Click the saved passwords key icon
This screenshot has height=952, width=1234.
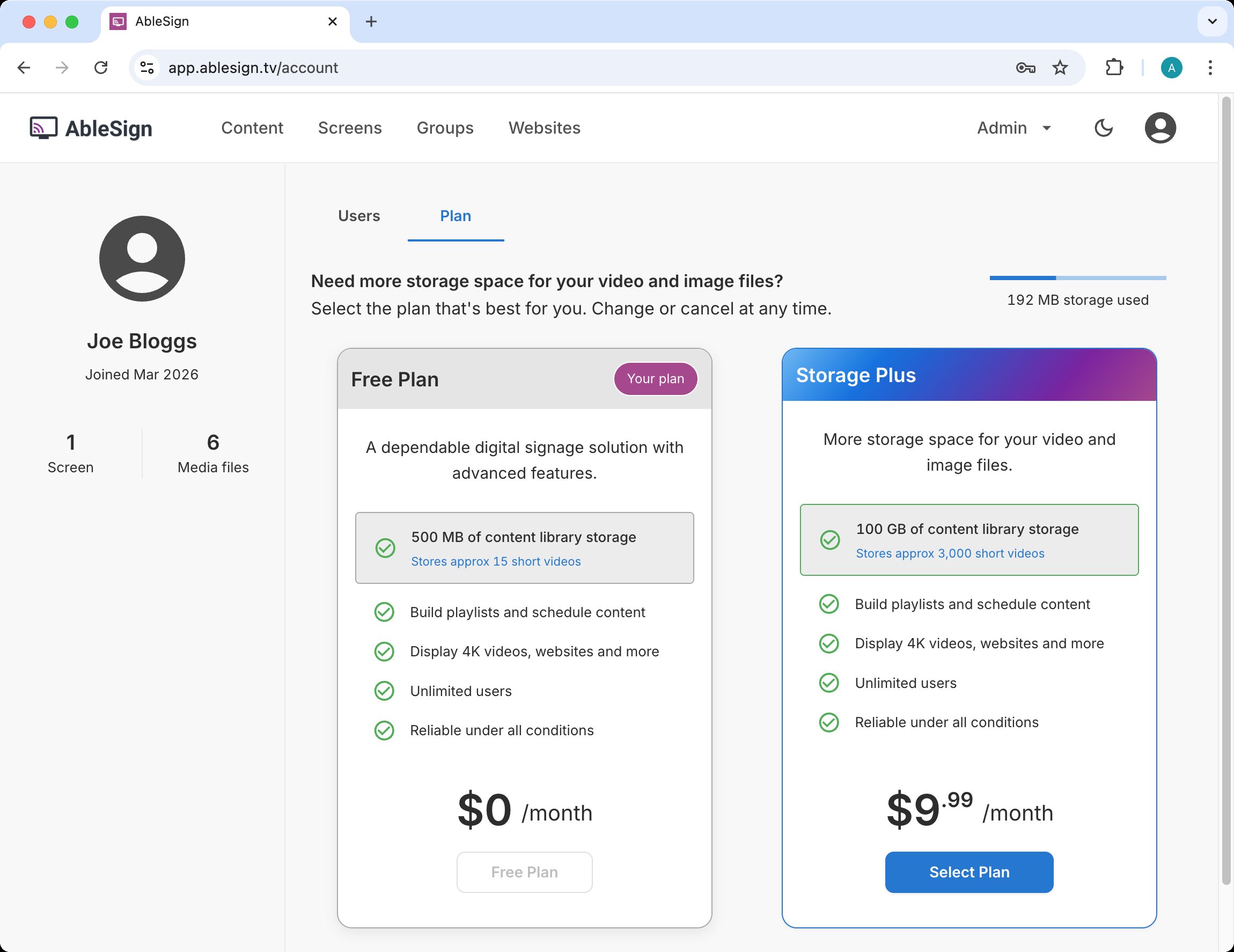point(1025,68)
